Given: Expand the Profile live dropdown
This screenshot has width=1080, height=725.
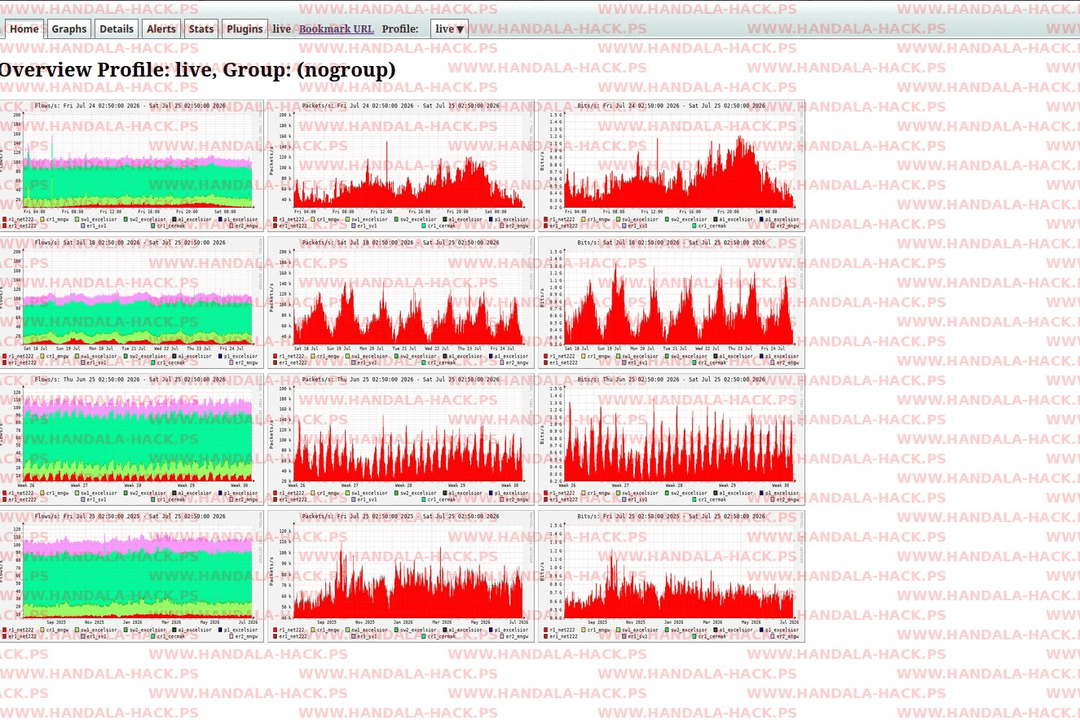Looking at the screenshot, I should 449,29.
